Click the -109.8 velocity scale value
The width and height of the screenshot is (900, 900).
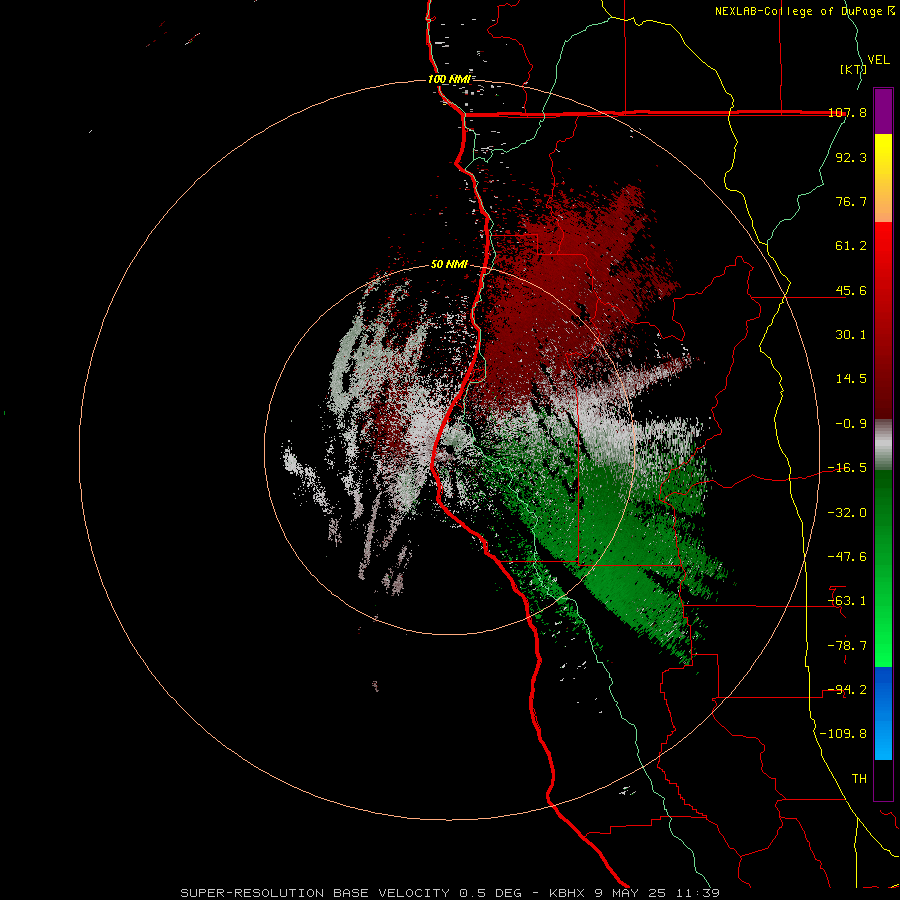point(843,734)
